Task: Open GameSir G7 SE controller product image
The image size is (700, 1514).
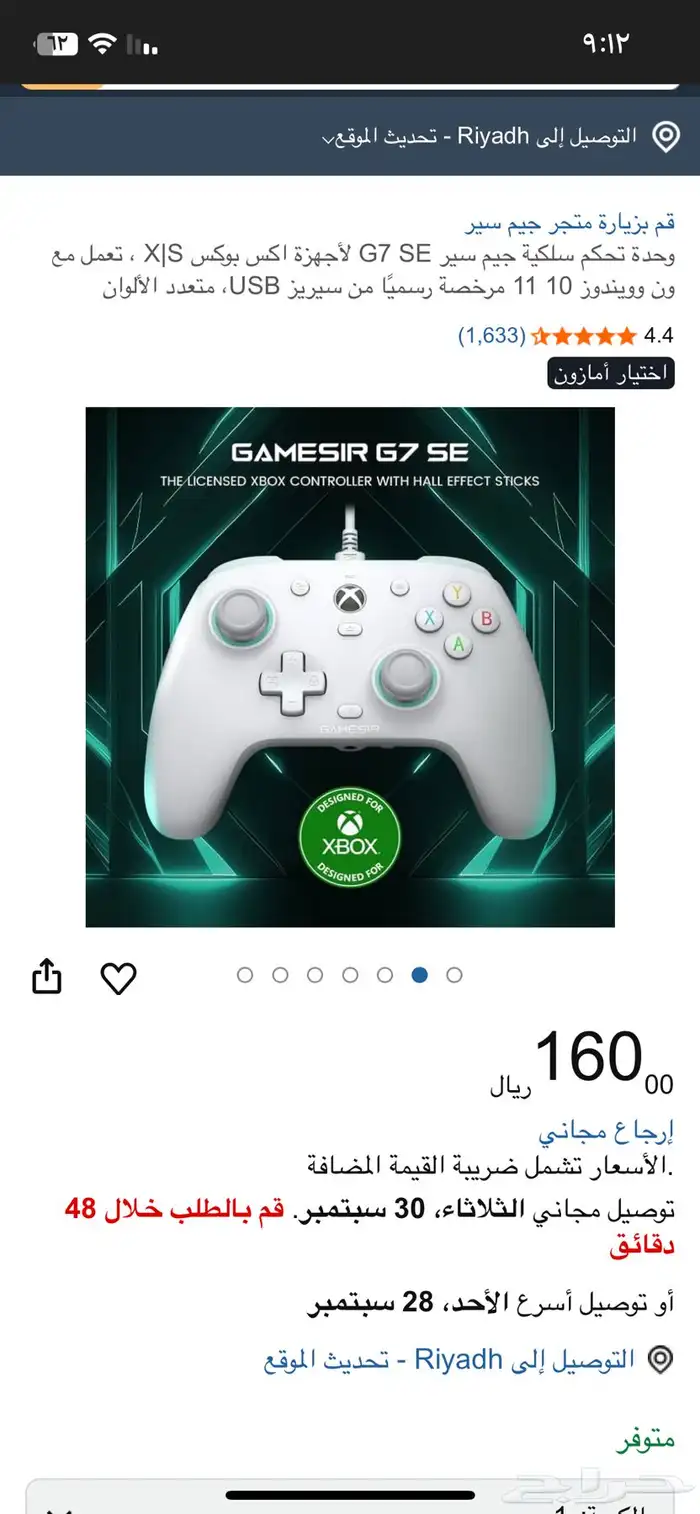Action: point(350,667)
